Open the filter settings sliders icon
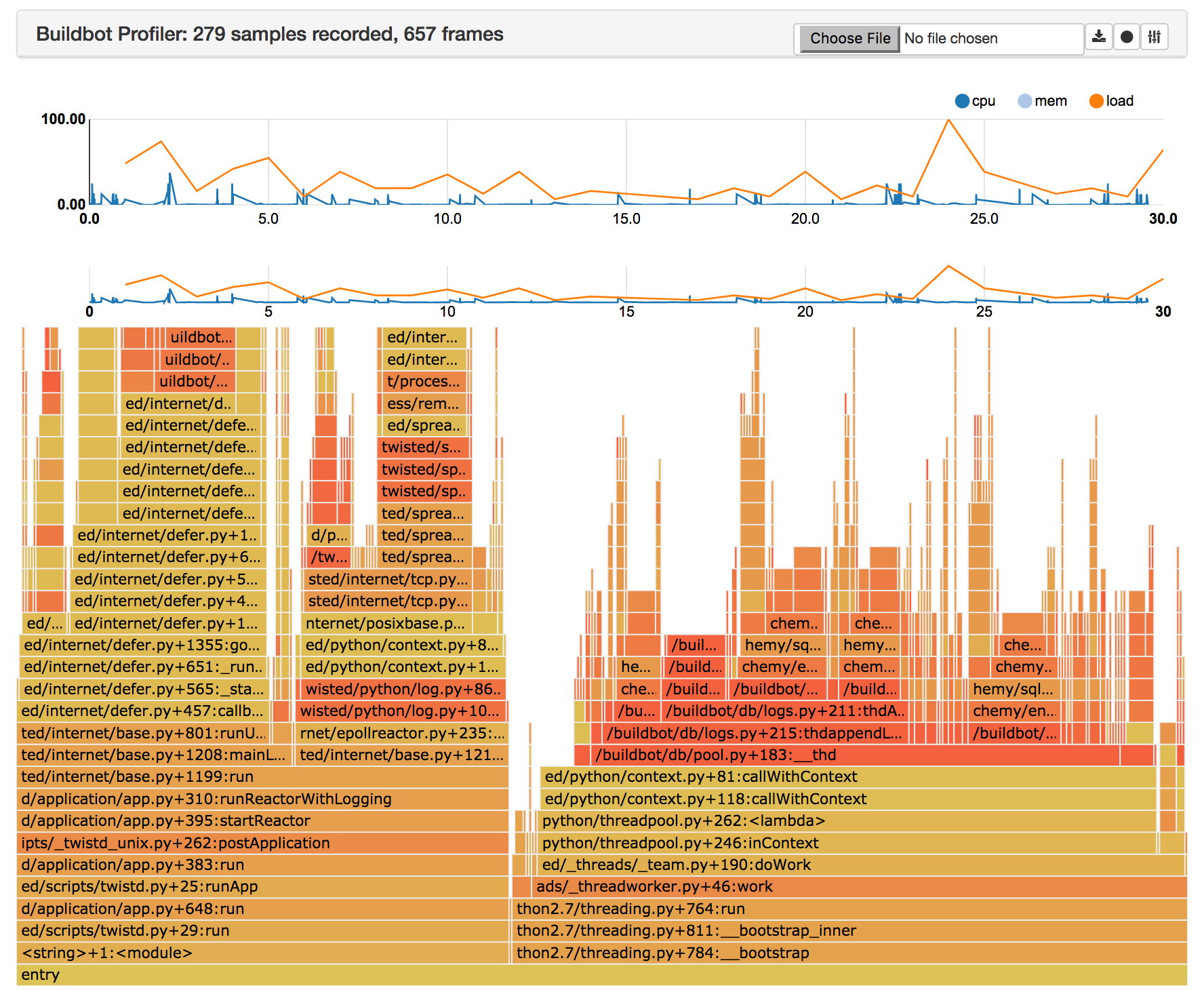Viewport: 1204px width, 990px height. (1155, 38)
